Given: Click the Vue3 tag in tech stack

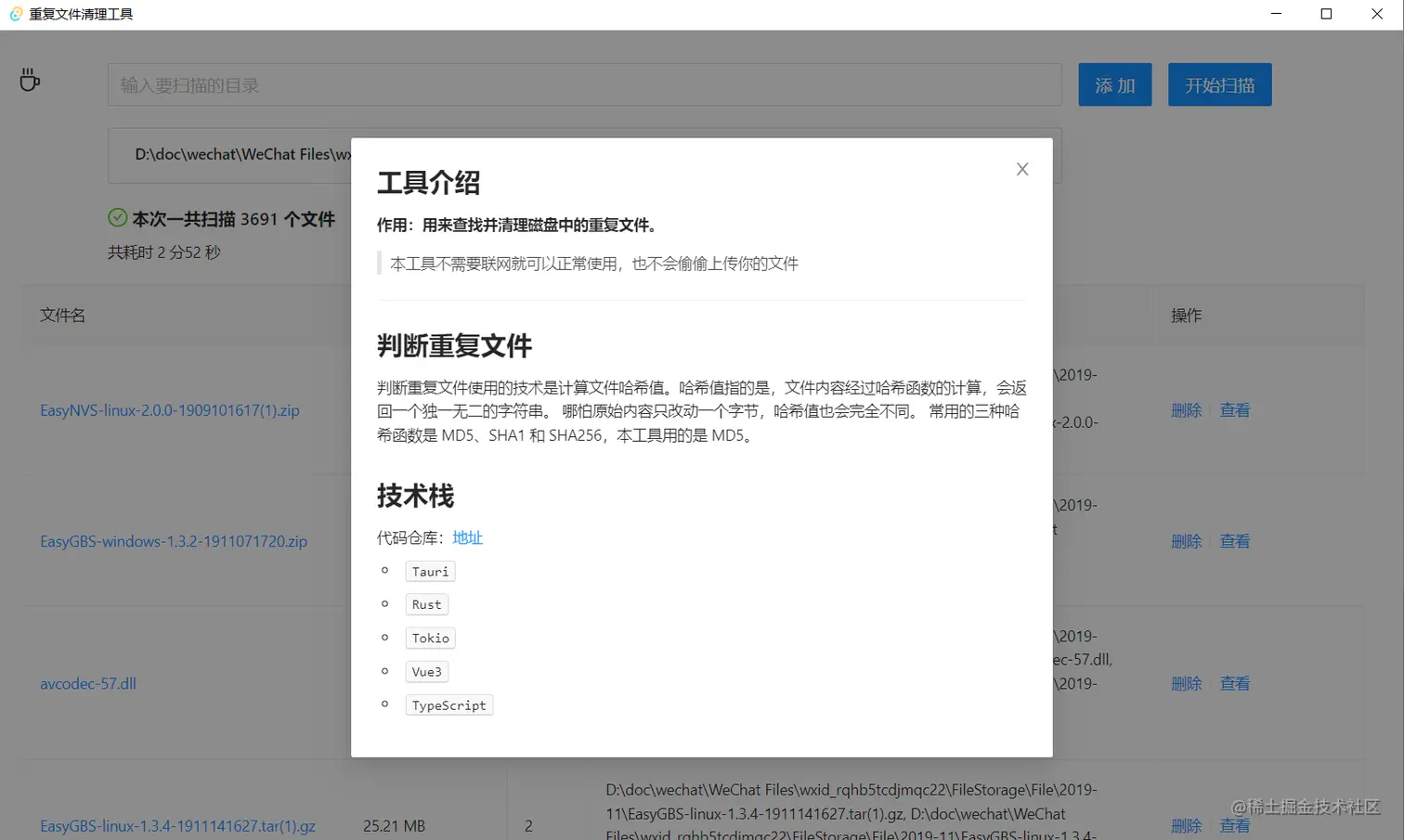Looking at the screenshot, I should pos(427,671).
